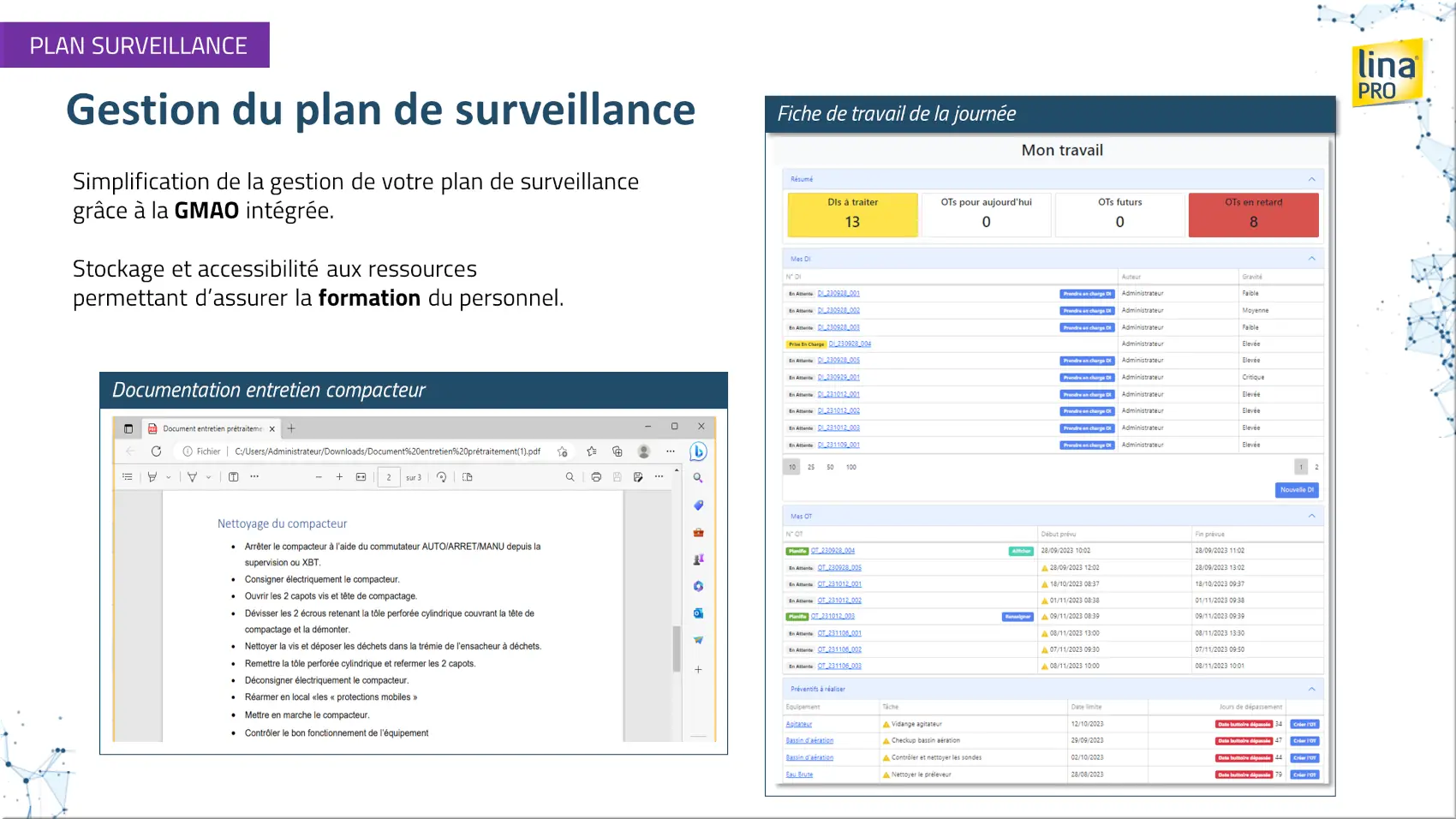The width and height of the screenshot is (1456, 819).
Task: Create OT for Nettoyer le préleveur
Action: (1305, 775)
